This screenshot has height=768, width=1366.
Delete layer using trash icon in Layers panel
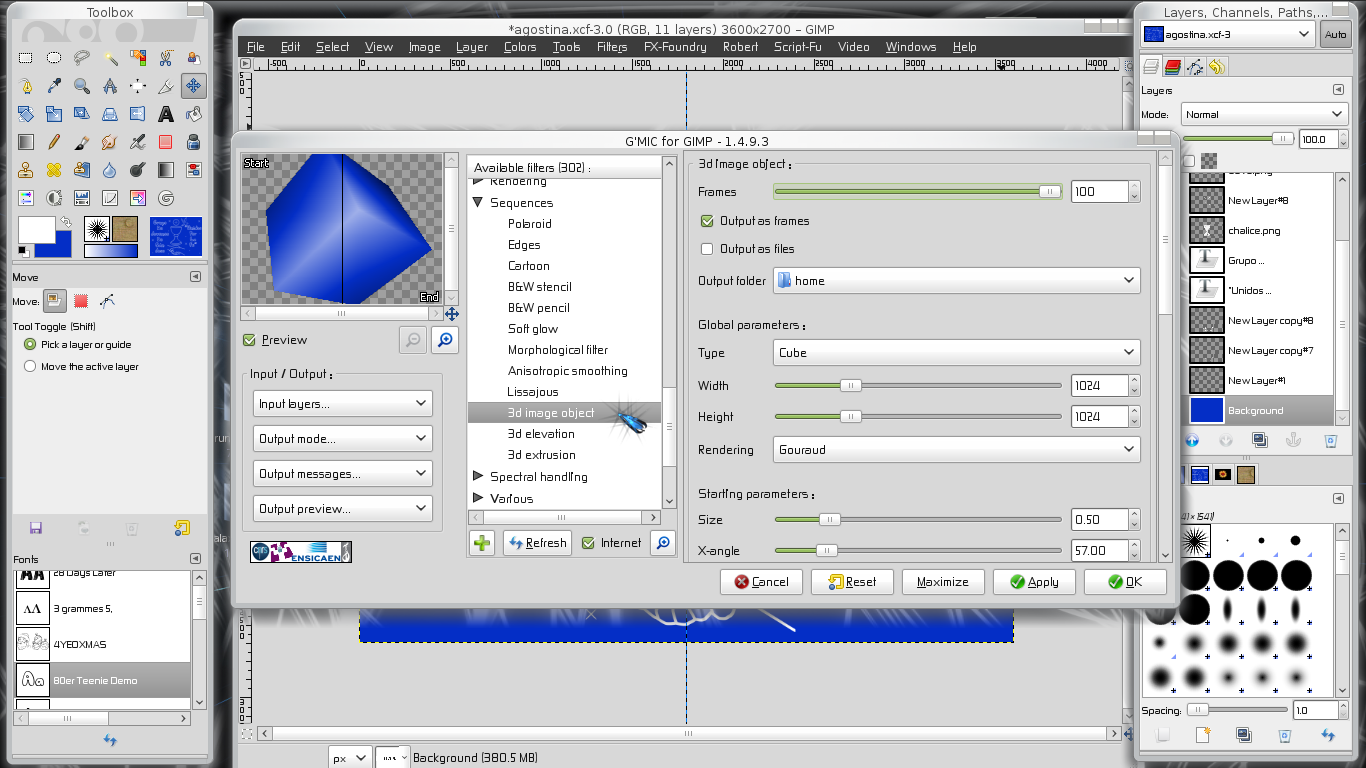click(x=1330, y=440)
